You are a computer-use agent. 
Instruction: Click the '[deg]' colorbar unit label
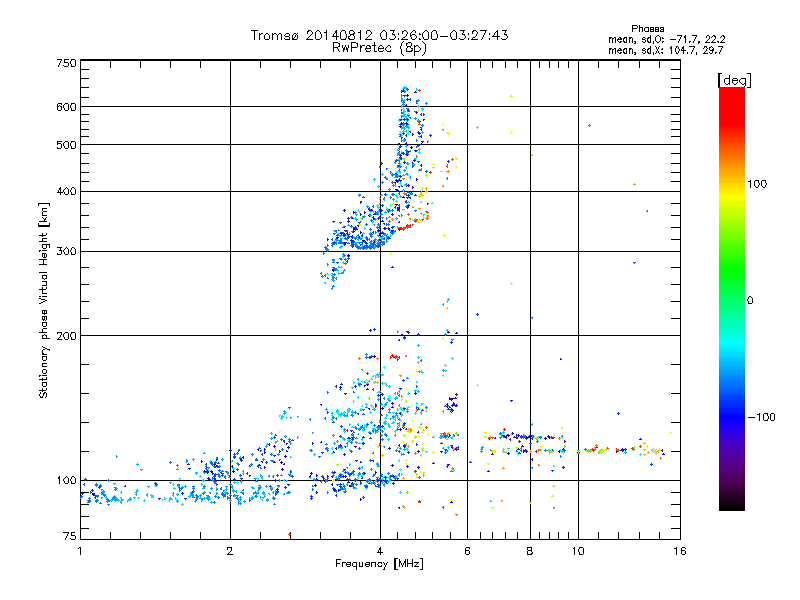[x=734, y=80]
